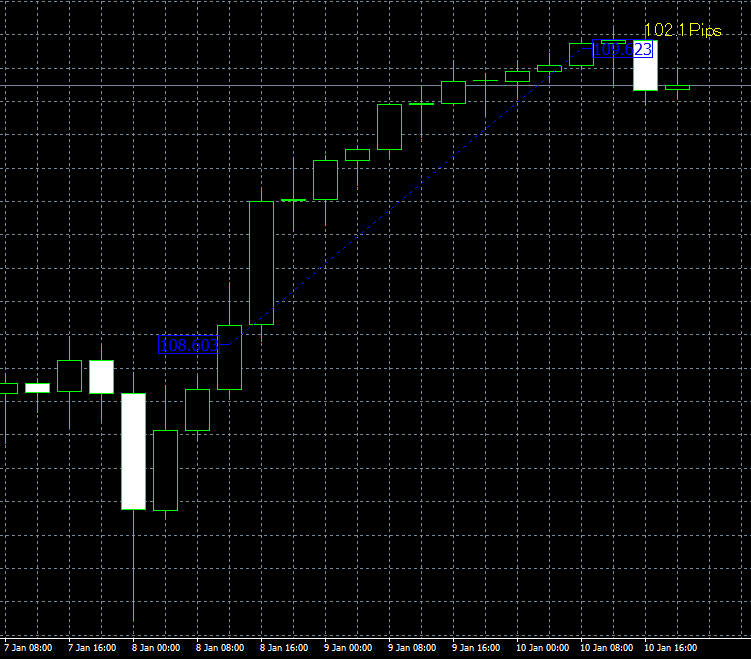Select the gray horizontal price line
The image size is (751, 659).
[376, 86]
